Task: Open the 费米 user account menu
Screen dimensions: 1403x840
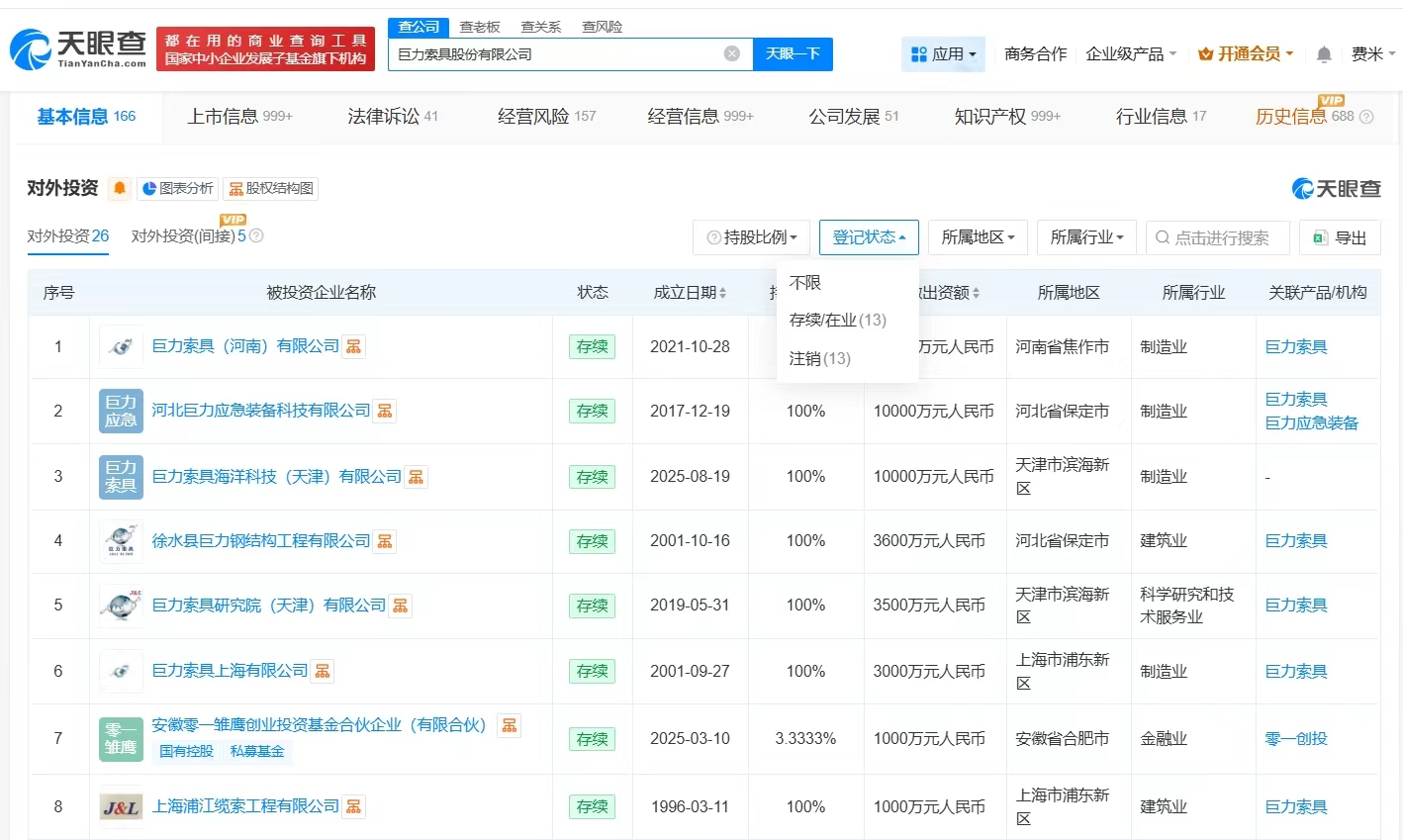Action: click(1373, 54)
